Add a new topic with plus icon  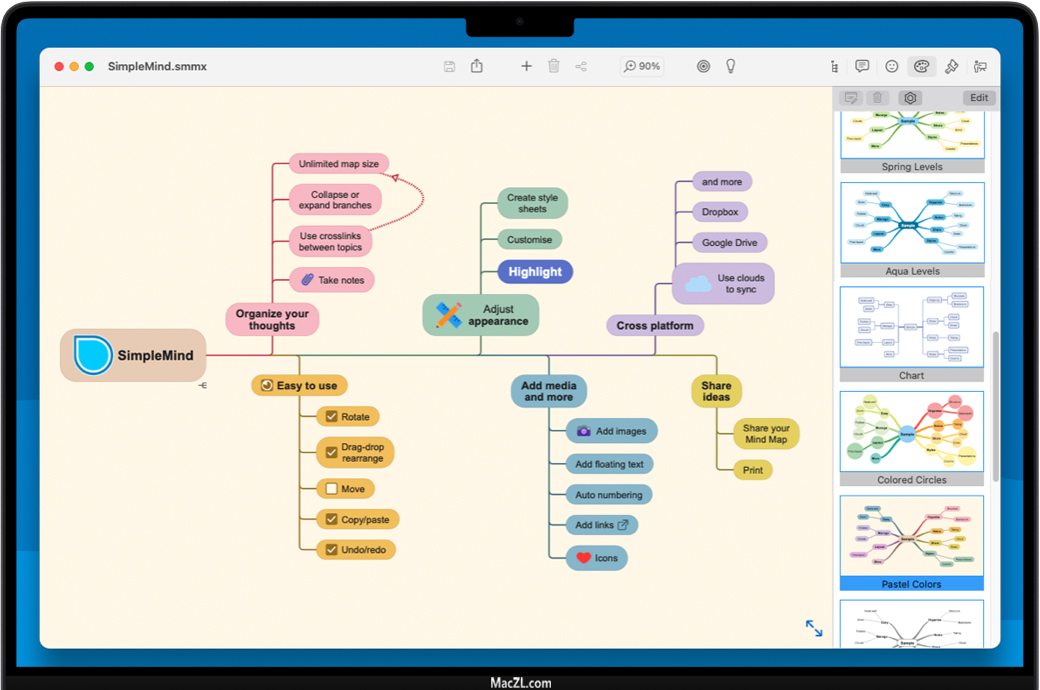526,66
